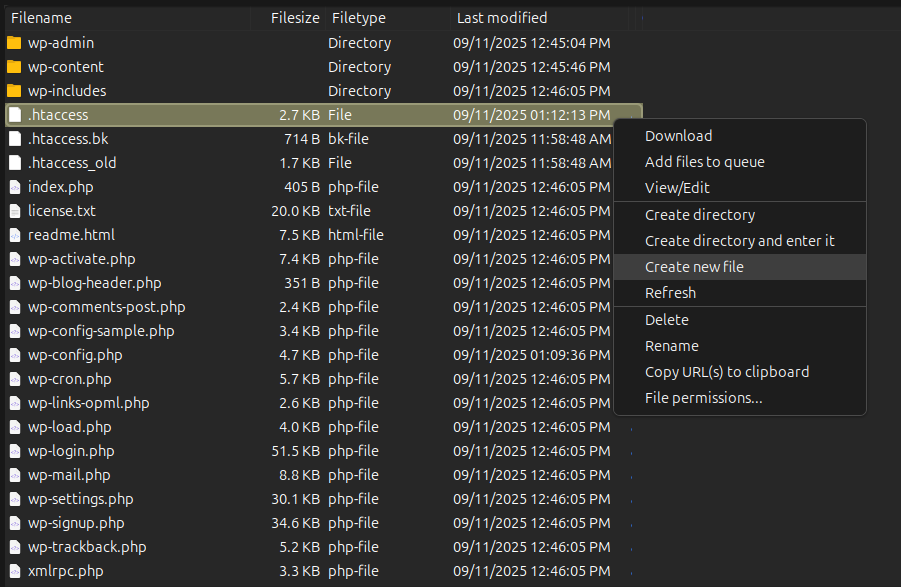Click the .htaccess.bk file icon
The height and width of the screenshot is (587, 901).
click(15, 139)
